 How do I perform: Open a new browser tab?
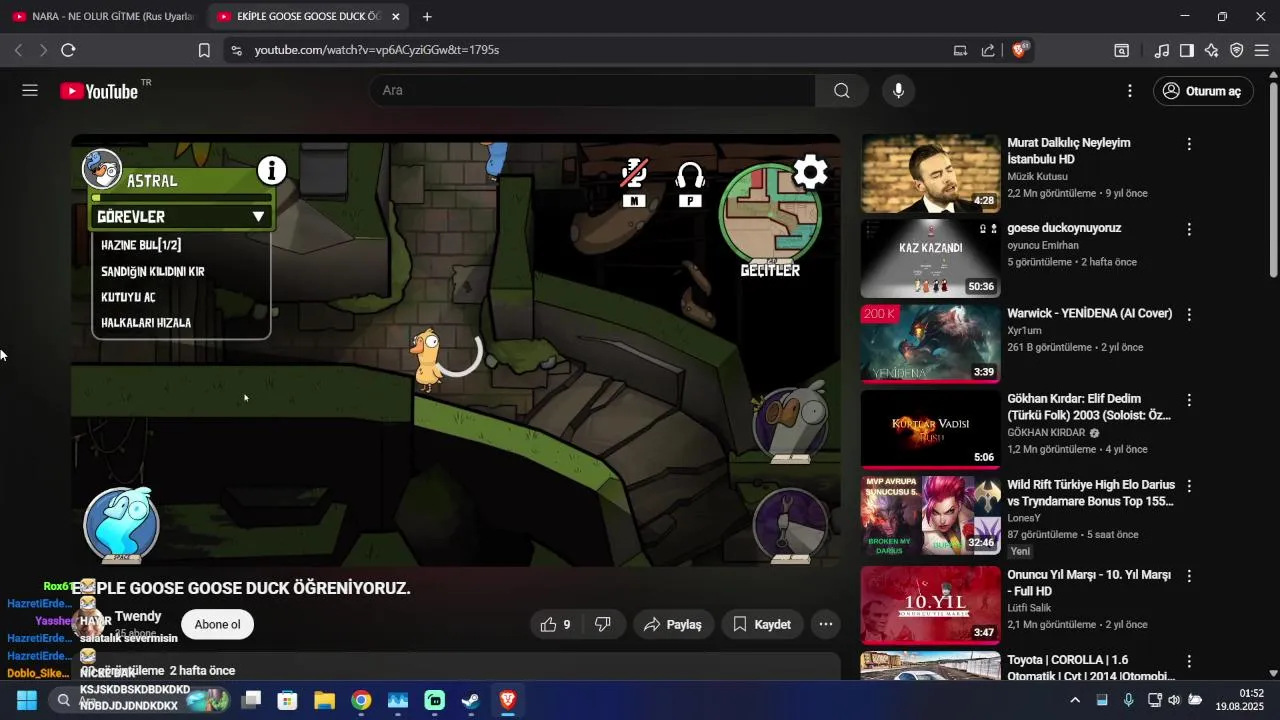coord(427,17)
